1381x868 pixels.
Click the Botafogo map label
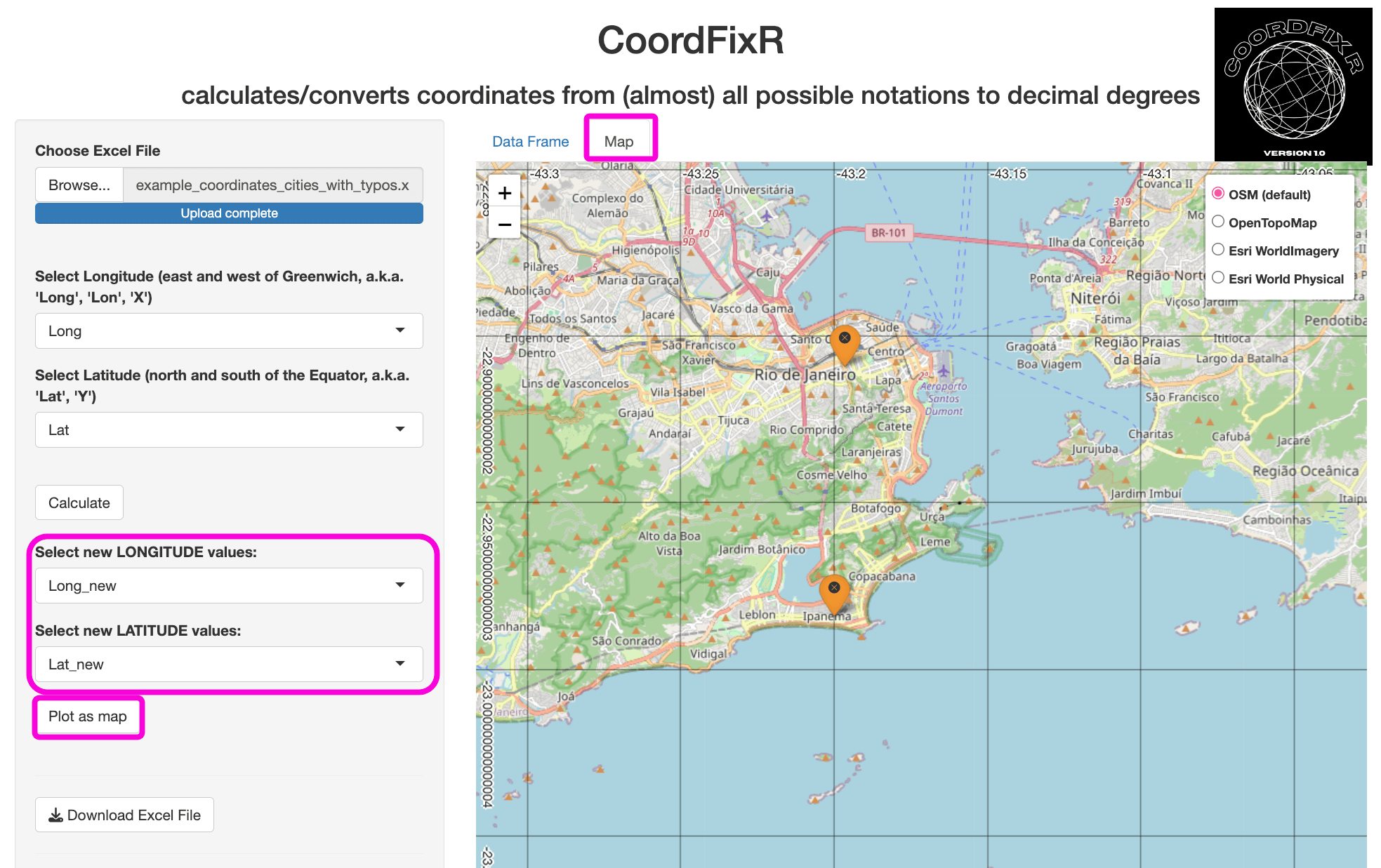(x=875, y=508)
